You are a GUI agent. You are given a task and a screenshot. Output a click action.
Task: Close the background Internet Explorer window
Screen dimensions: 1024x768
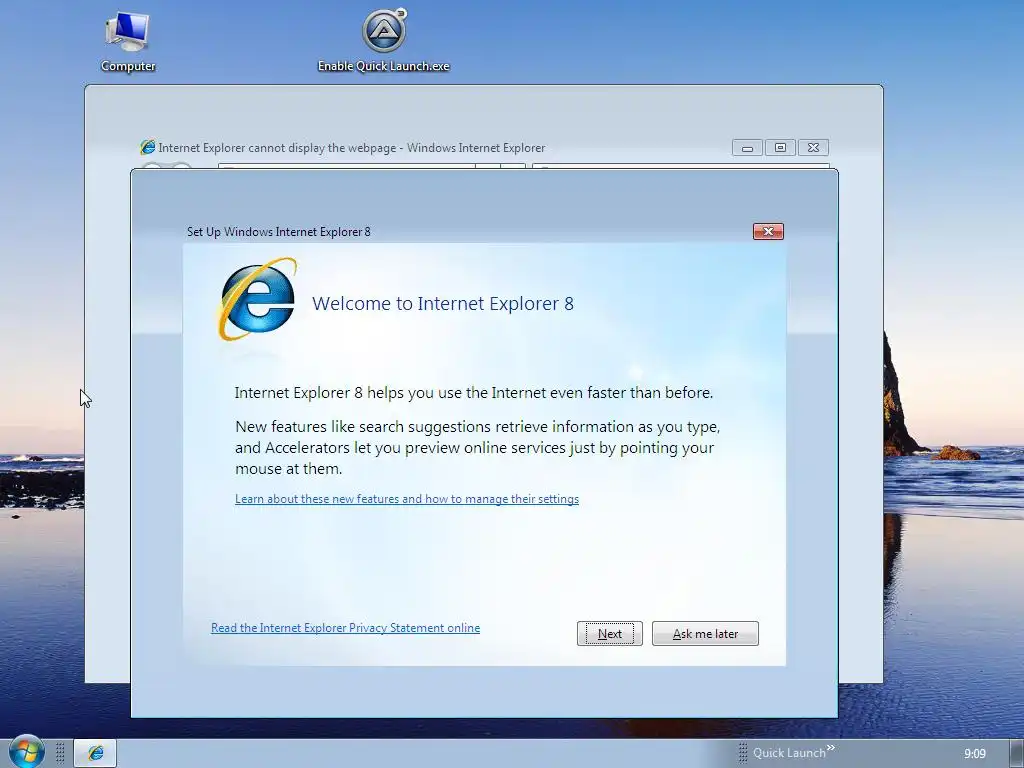(x=813, y=148)
